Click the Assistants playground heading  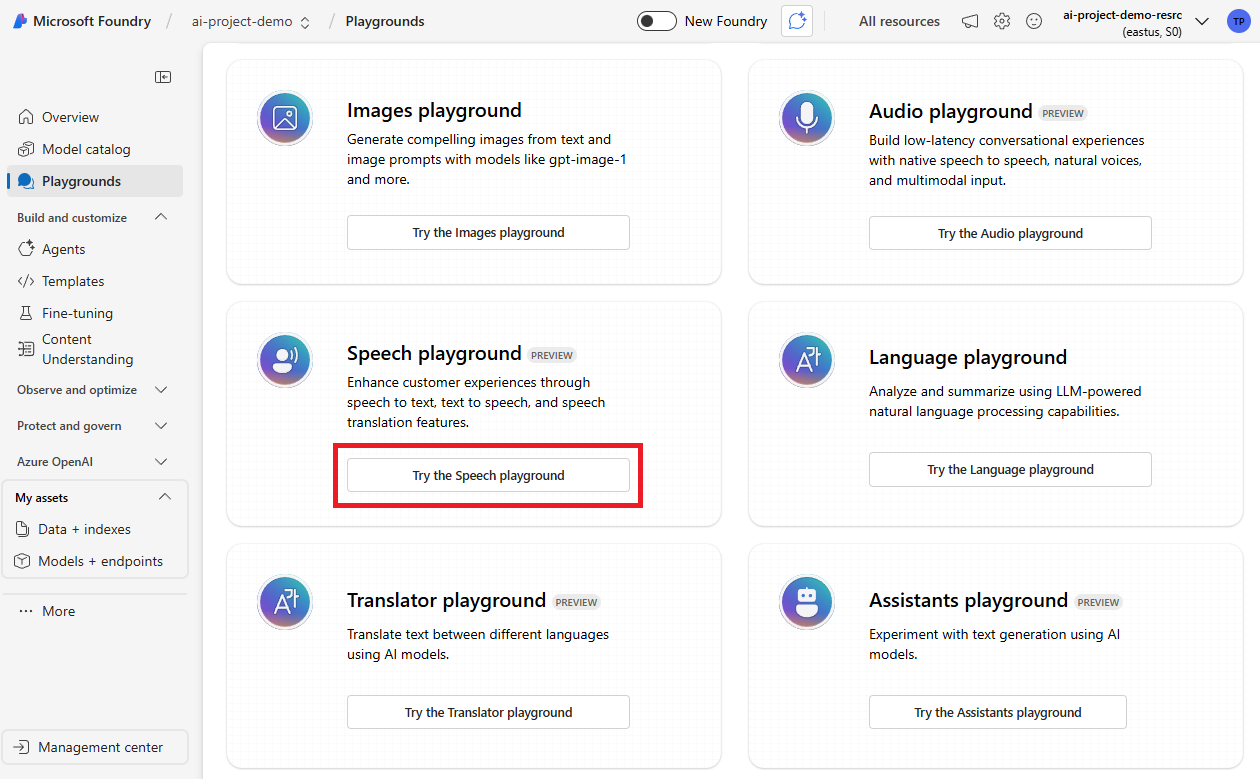(x=968, y=600)
